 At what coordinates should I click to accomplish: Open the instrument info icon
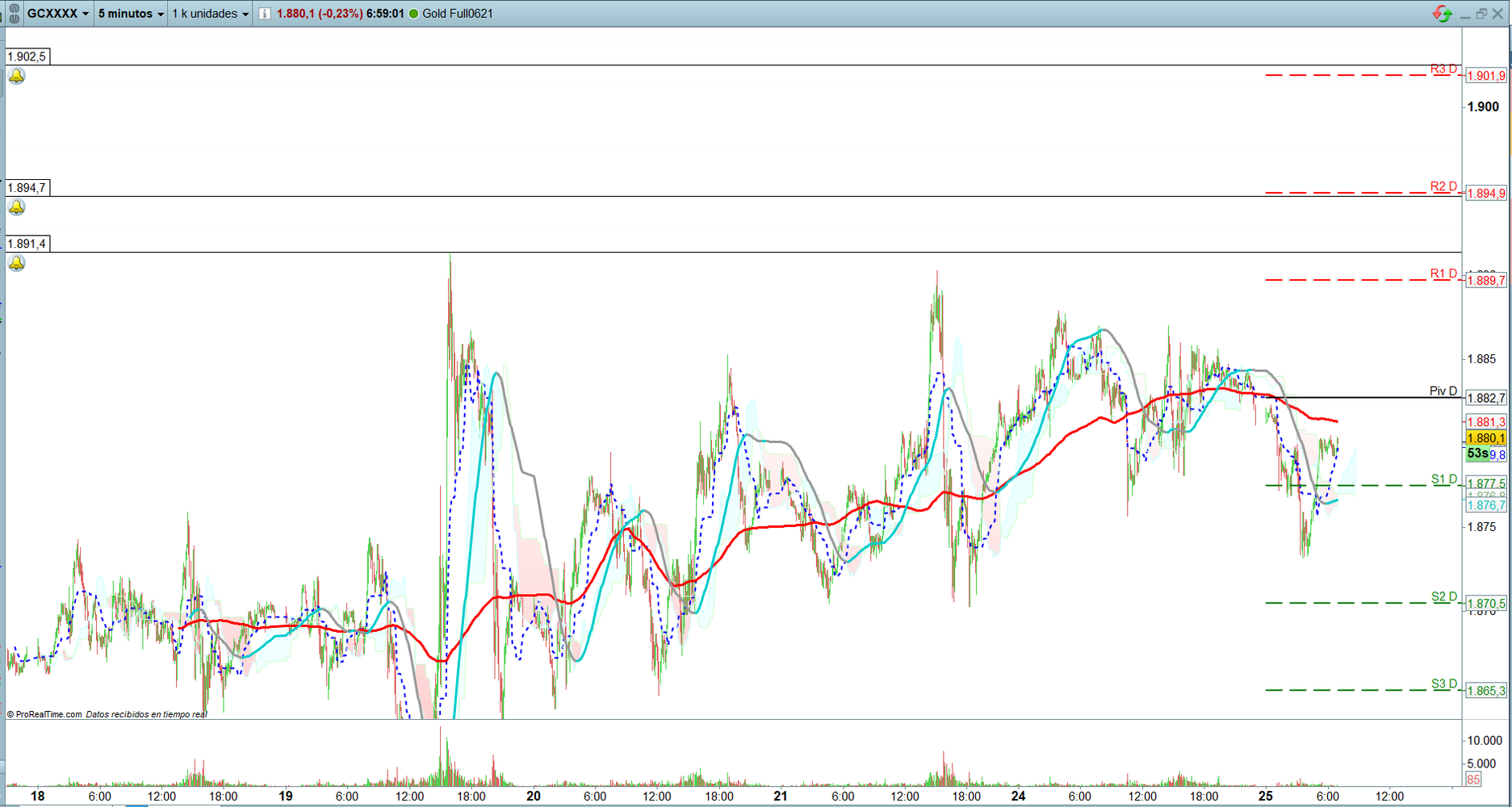[264, 14]
